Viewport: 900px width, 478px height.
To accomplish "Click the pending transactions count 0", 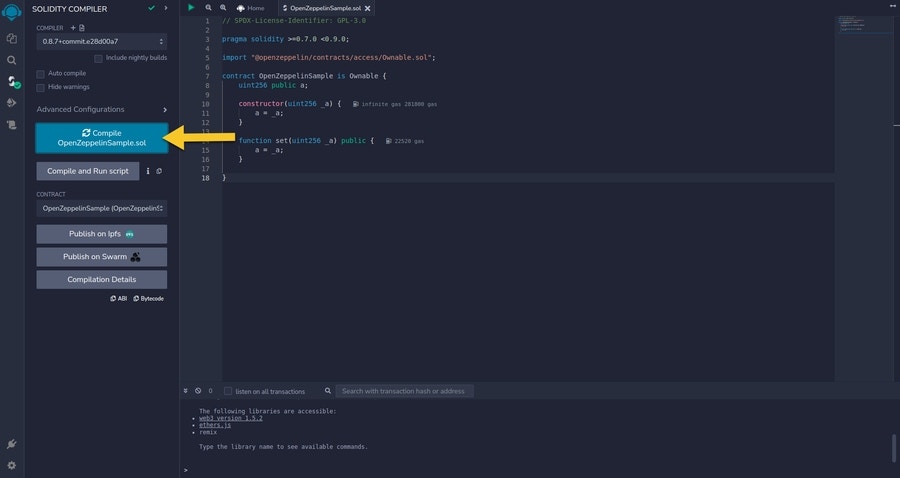I will point(210,391).
